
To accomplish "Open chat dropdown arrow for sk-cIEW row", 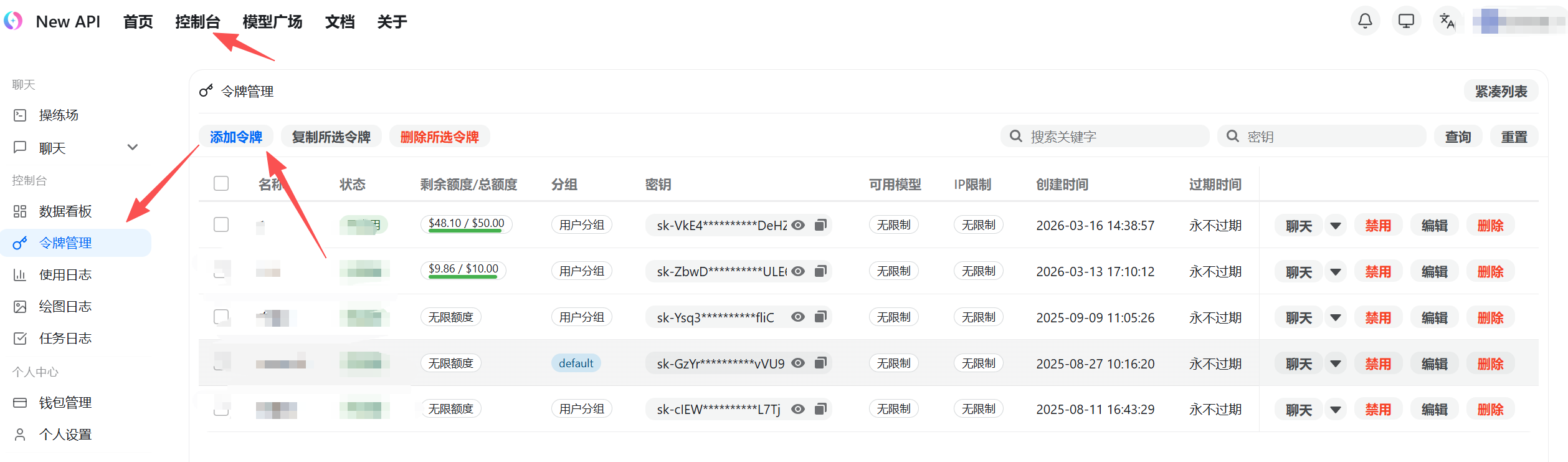I will [1336, 410].
